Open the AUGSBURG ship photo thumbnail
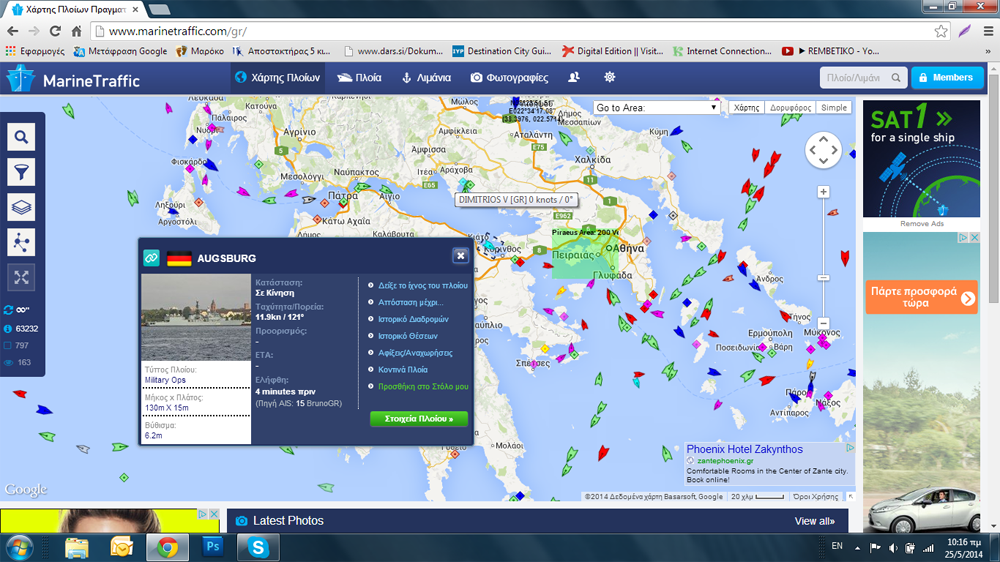Screen dimensions: 1000x562 tap(196, 318)
